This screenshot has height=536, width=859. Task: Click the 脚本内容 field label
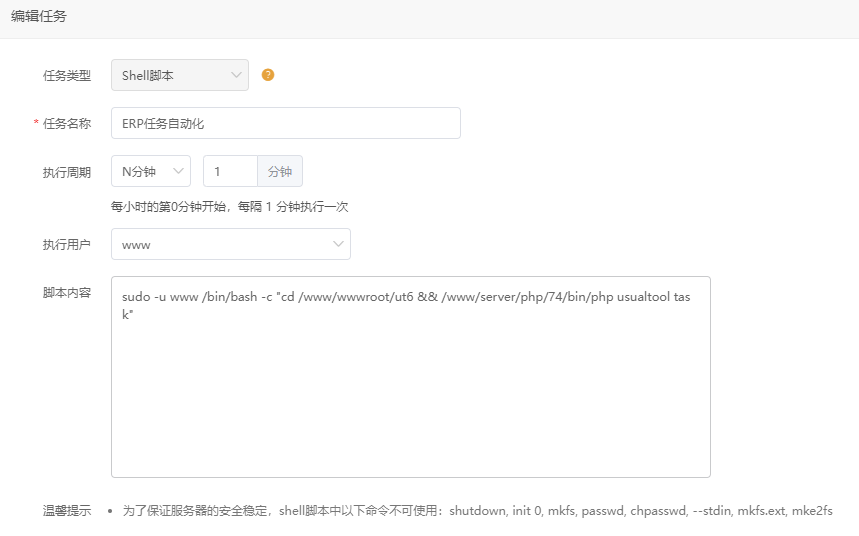pos(67,293)
